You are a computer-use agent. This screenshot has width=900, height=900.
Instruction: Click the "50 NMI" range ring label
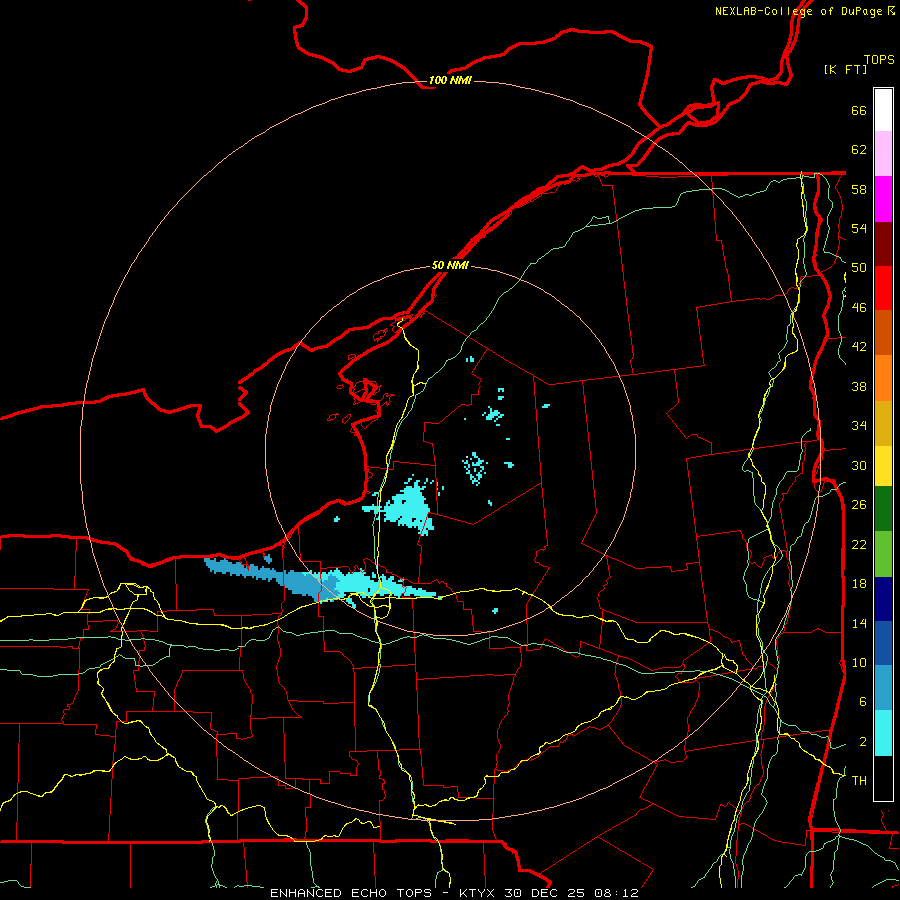(450, 265)
